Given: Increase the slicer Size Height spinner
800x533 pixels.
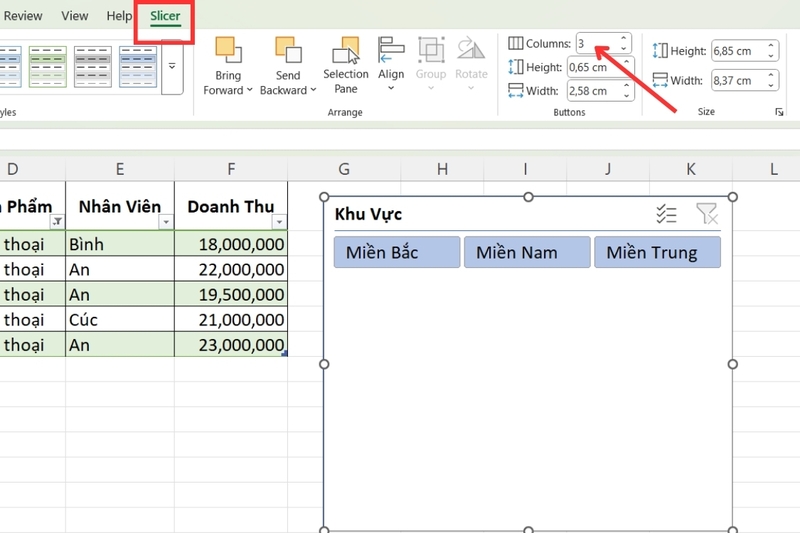Looking at the screenshot, I should click(771, 46).
